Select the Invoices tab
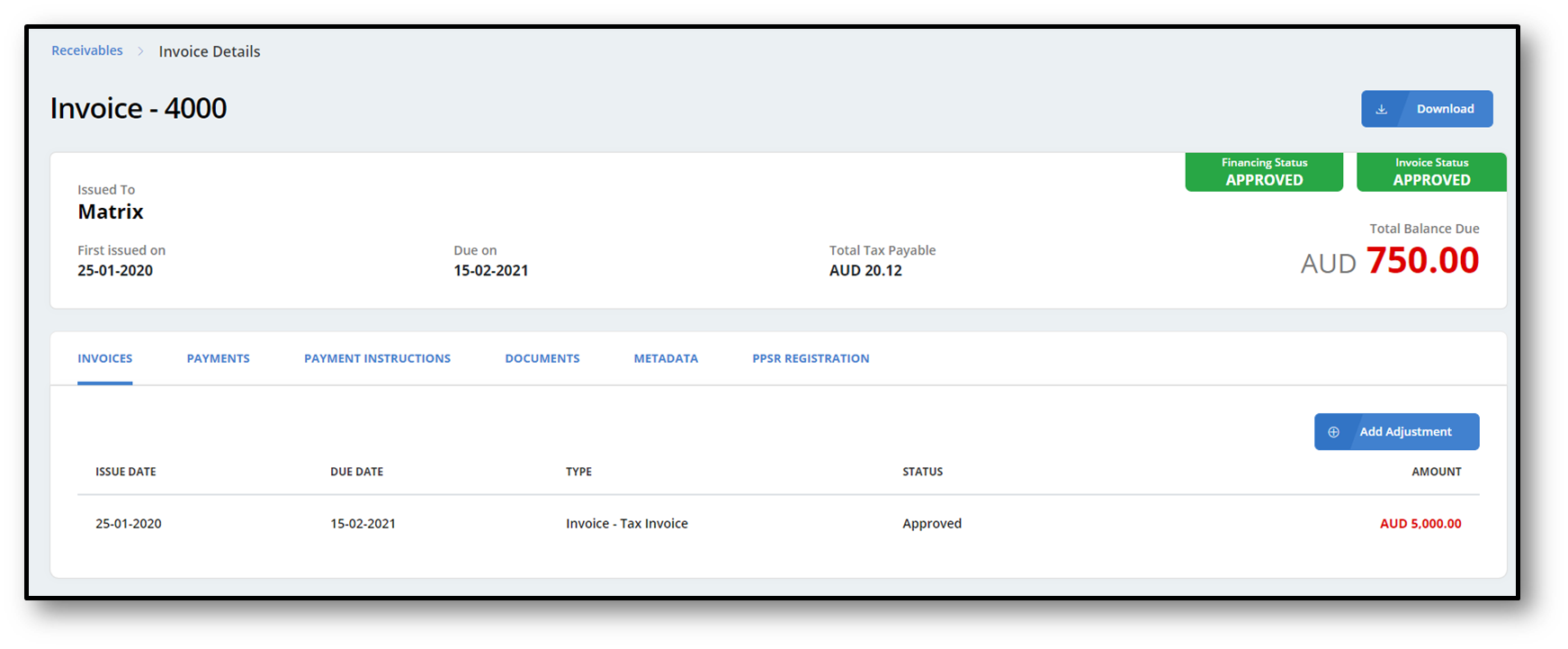 tap(105, 358)
